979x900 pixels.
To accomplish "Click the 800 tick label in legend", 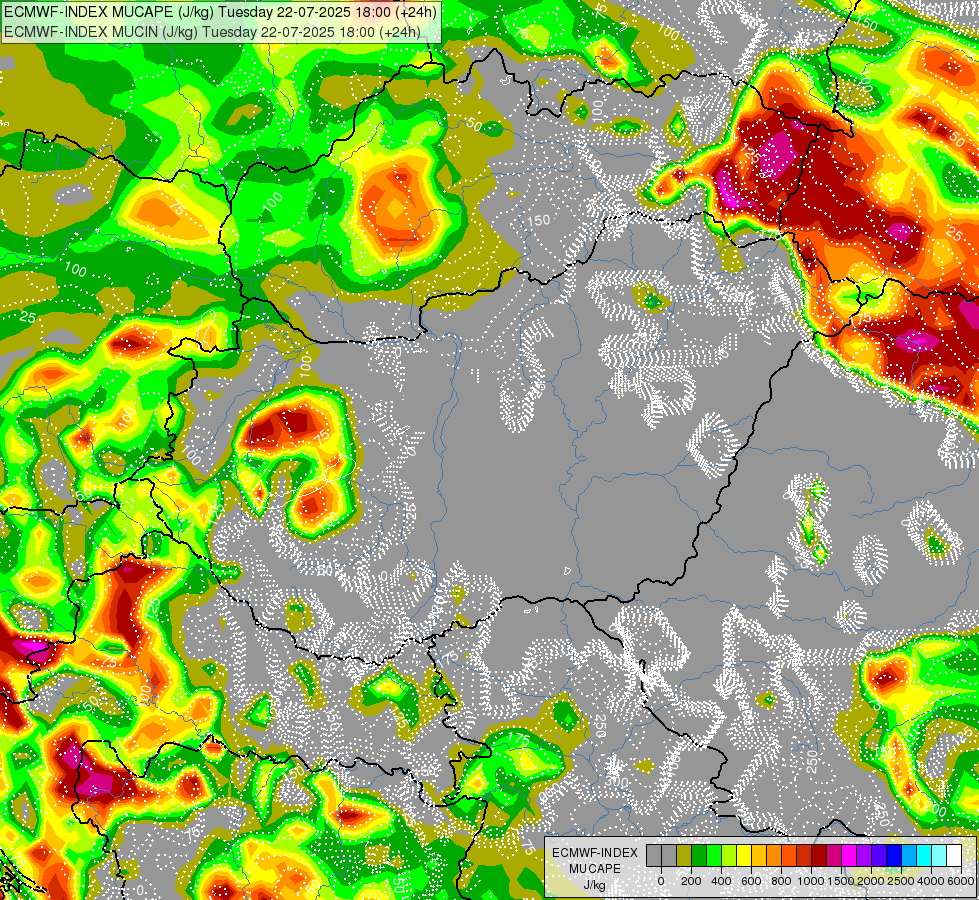I will 781,881.
